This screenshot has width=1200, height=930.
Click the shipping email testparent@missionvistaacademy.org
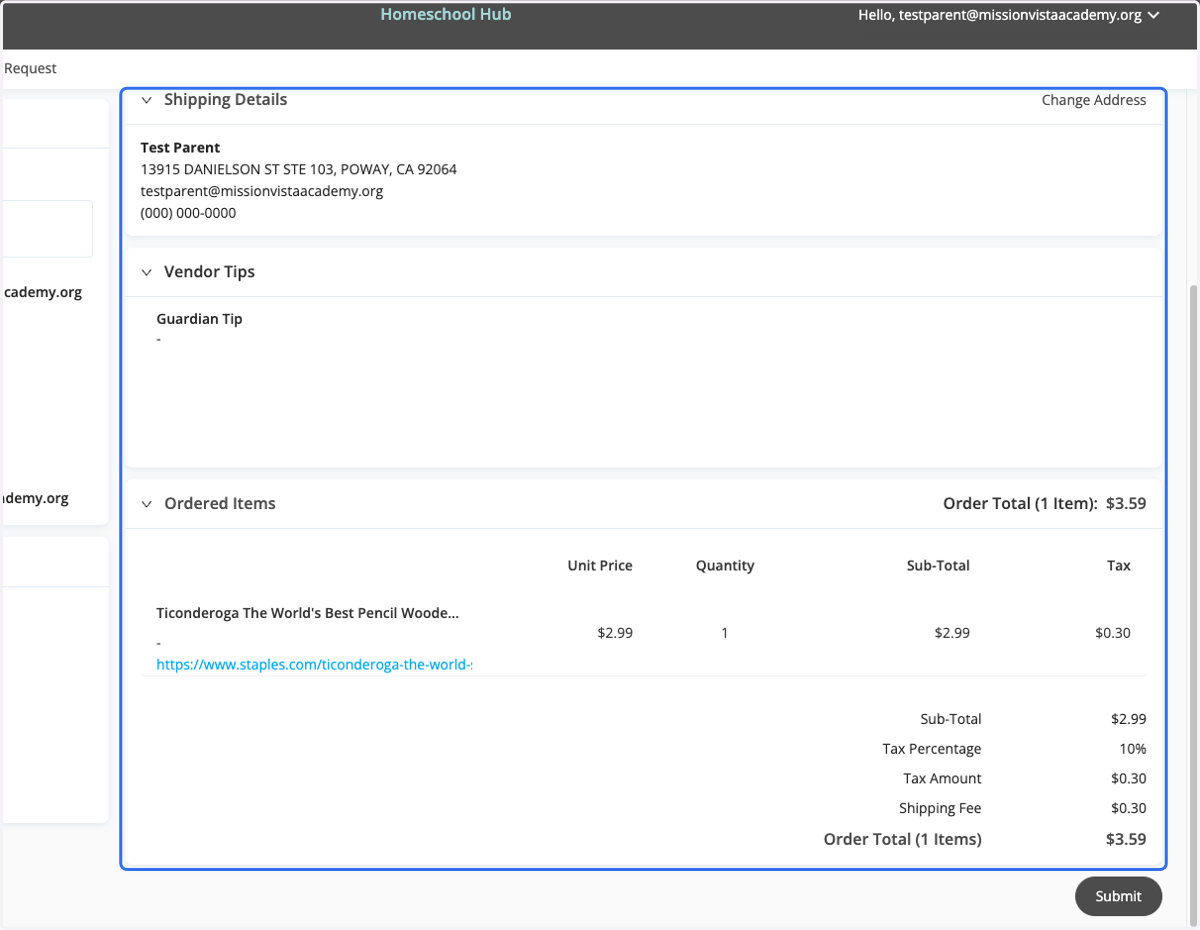(x=262, y=191)
